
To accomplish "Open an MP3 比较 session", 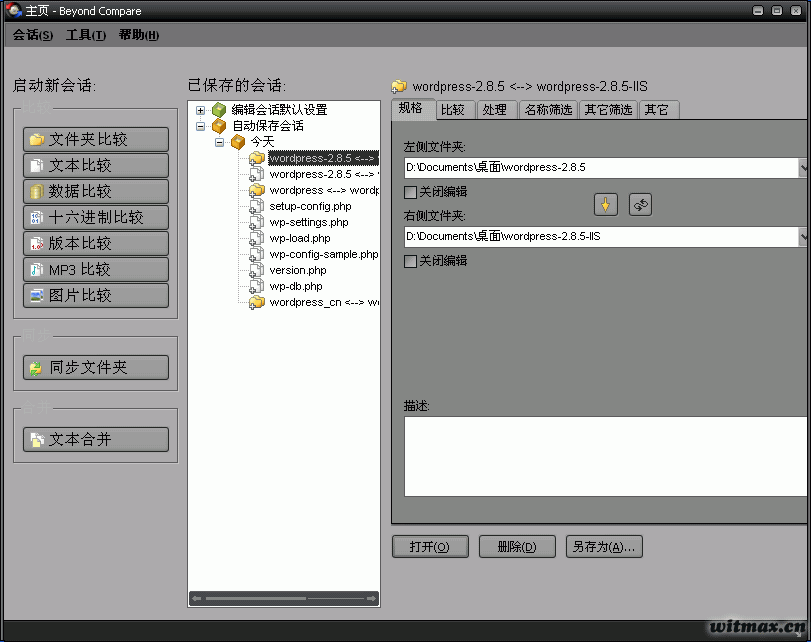I will pyautogui.click(x=96, y=269).
